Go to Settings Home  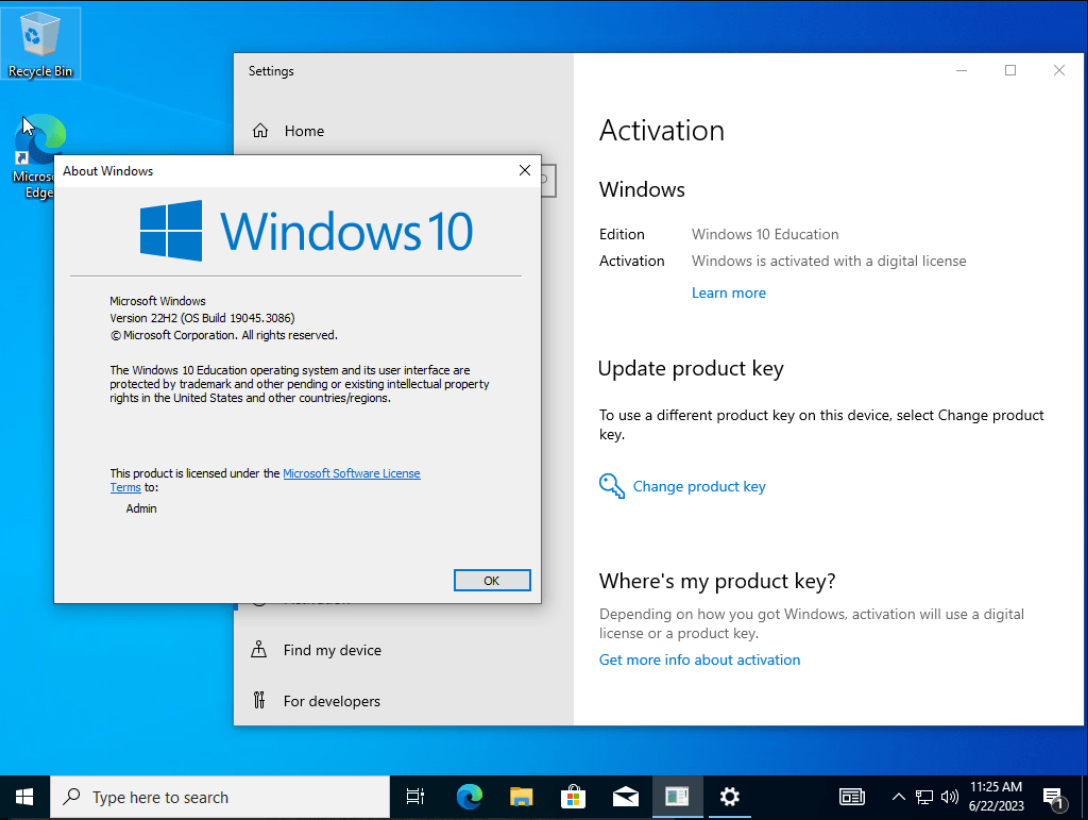tap(304, 131)
